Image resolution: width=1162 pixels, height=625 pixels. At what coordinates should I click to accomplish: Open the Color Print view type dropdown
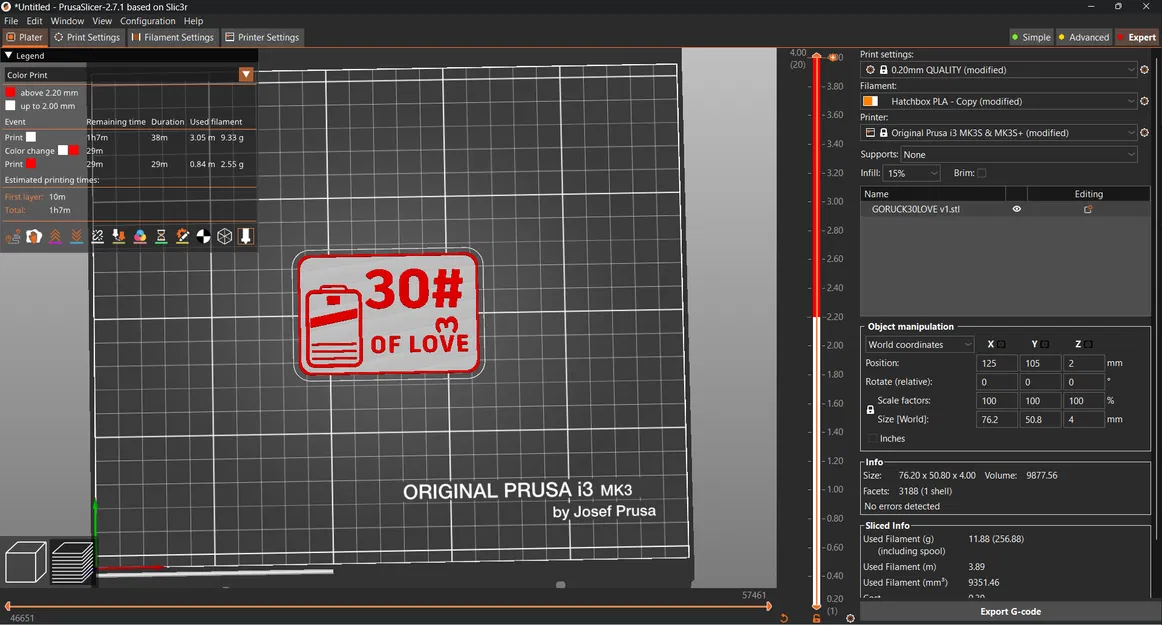pyautogui.click(x=246, y=75)
